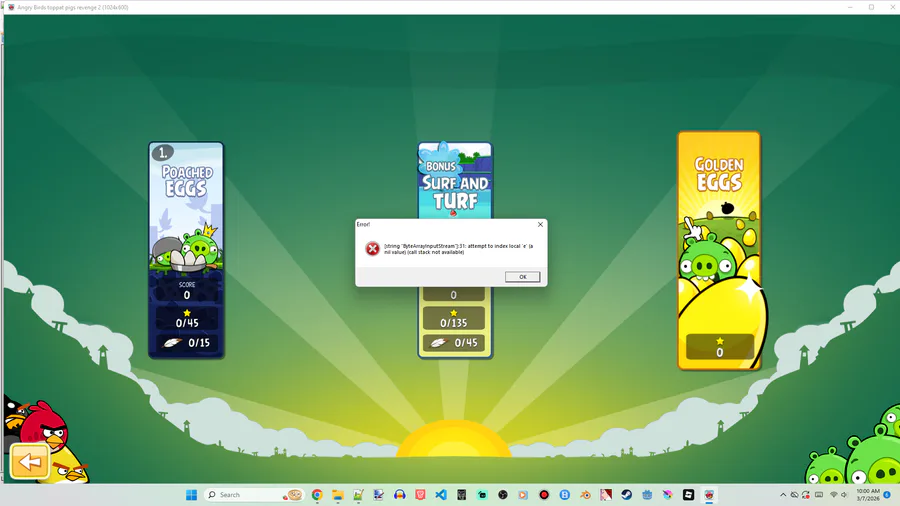
Task: Open Steam from the taskbar
Action: pos(626,495)
